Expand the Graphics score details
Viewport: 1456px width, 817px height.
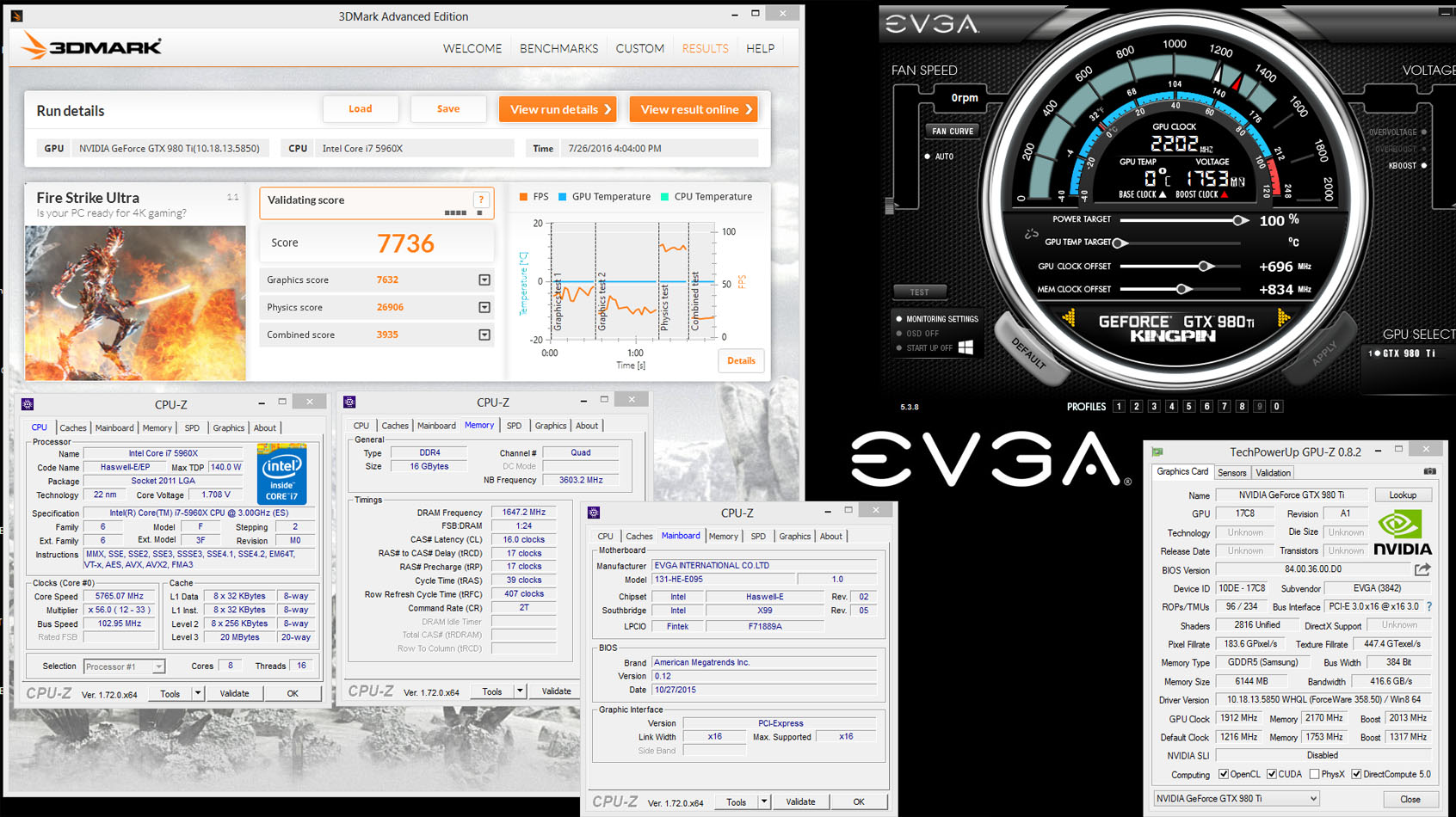[x=484, y=279]
